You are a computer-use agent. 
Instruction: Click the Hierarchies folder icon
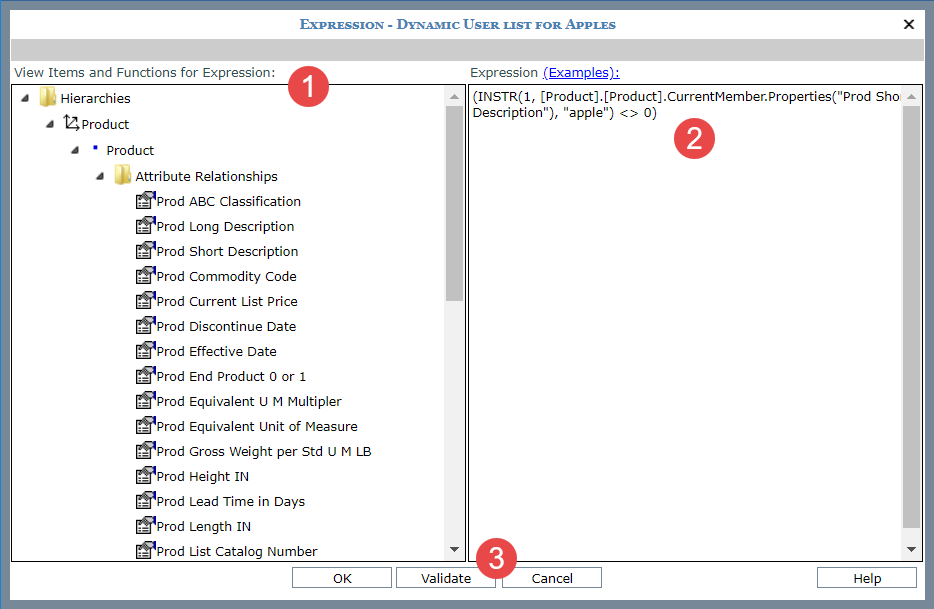(47, 98)
